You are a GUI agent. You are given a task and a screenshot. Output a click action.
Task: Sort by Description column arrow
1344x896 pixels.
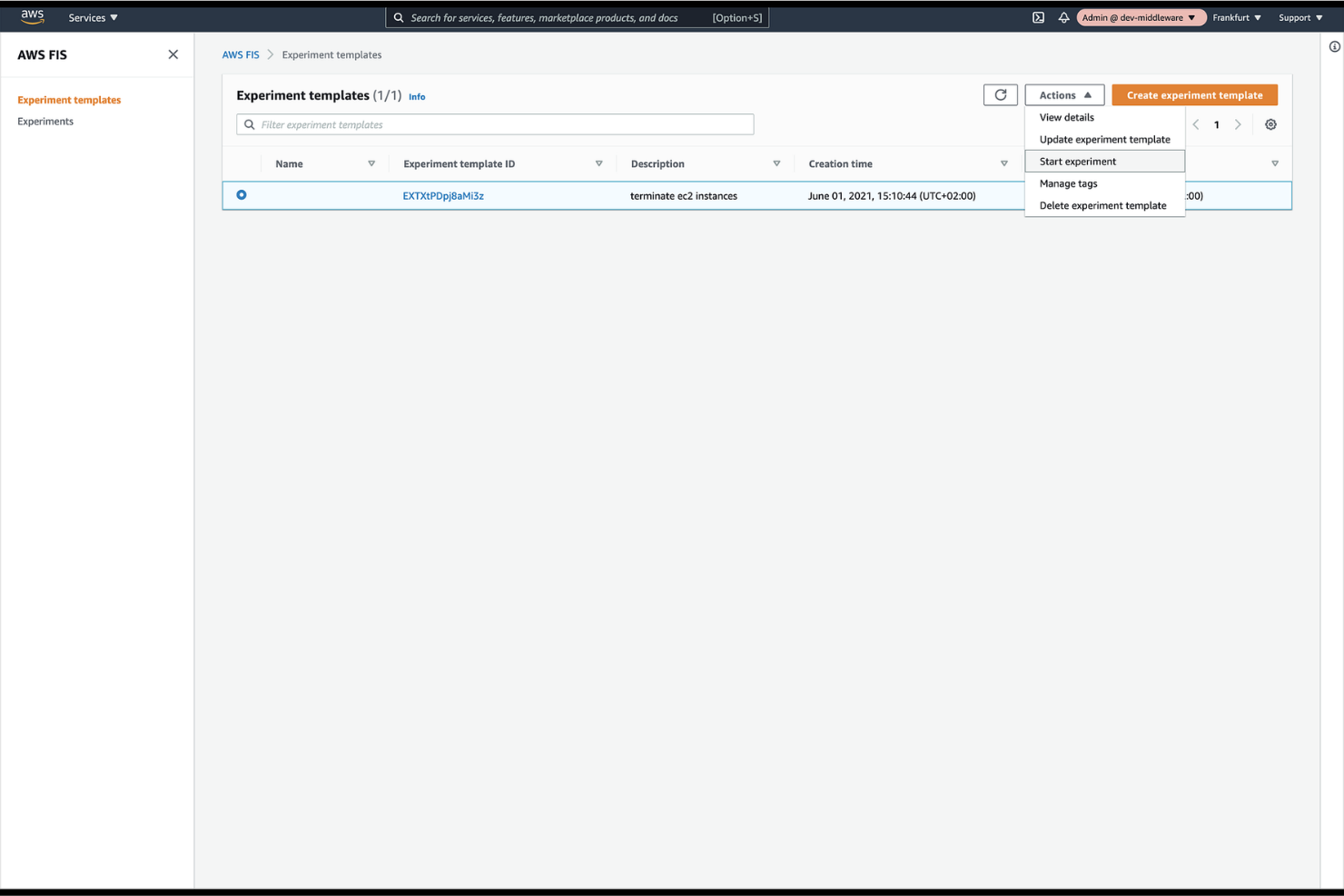[776, 163]
